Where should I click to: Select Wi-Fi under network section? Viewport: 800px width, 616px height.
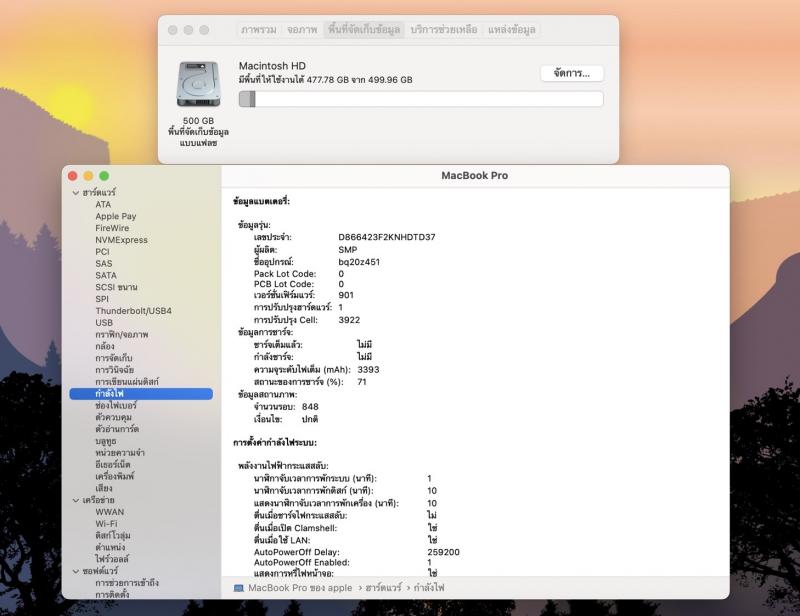pyautogui.click(x=106, y=523)
